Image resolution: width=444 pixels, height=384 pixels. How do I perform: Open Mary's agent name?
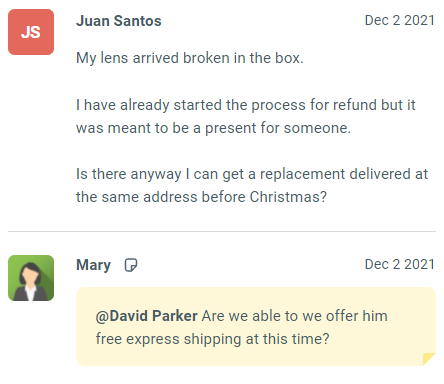pos(93,265)
